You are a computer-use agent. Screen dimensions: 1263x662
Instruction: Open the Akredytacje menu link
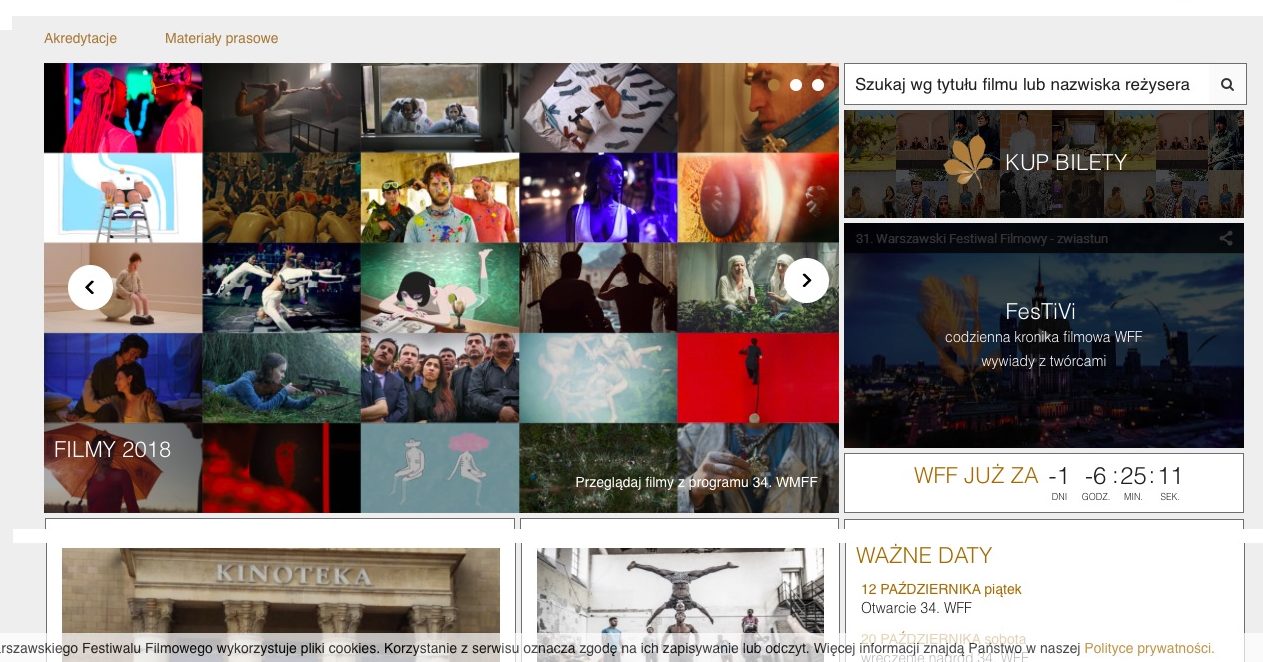[81, 38]
